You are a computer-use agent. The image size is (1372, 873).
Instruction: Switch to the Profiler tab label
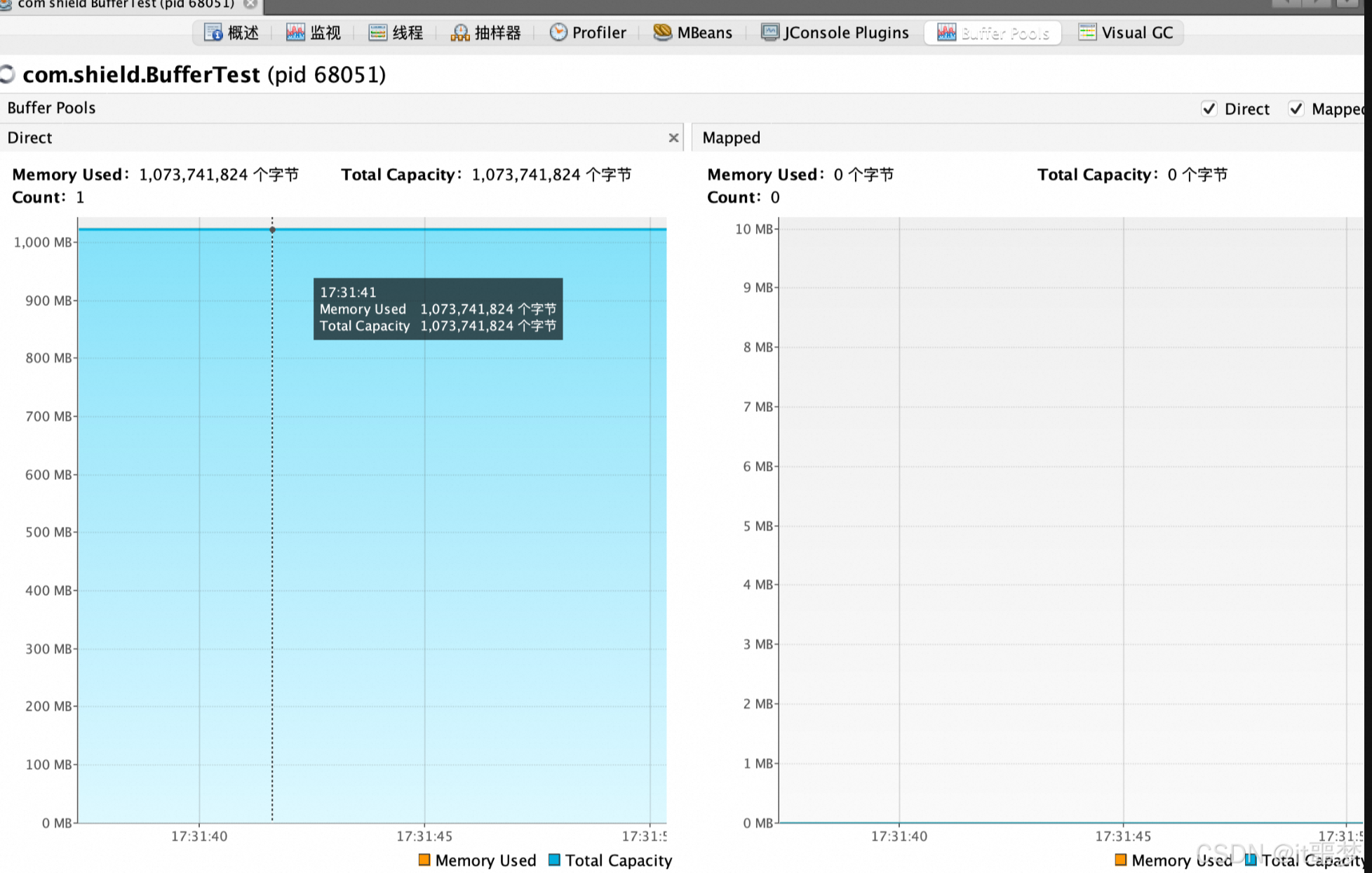[x=598, y=33]
